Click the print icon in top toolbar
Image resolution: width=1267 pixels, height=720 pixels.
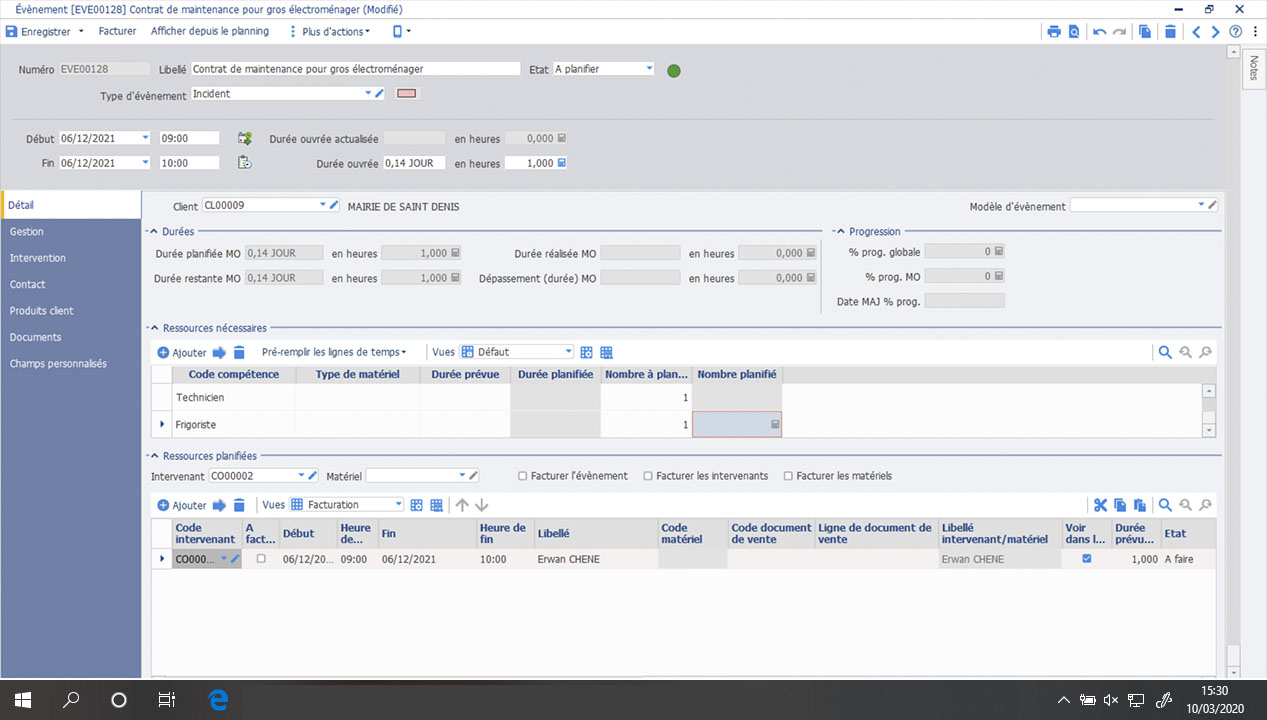(1054, 31)
